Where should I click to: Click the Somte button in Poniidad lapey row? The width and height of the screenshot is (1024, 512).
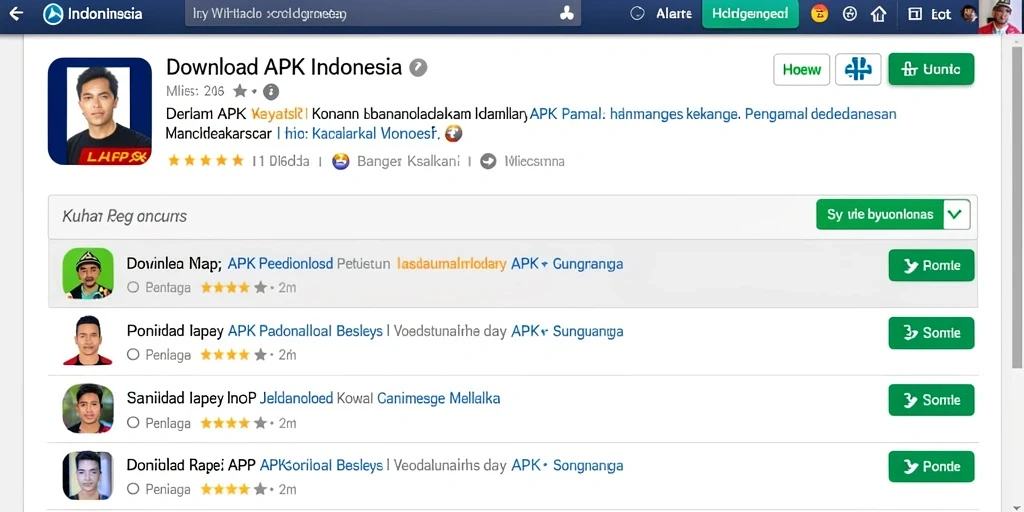coord(931,333)
